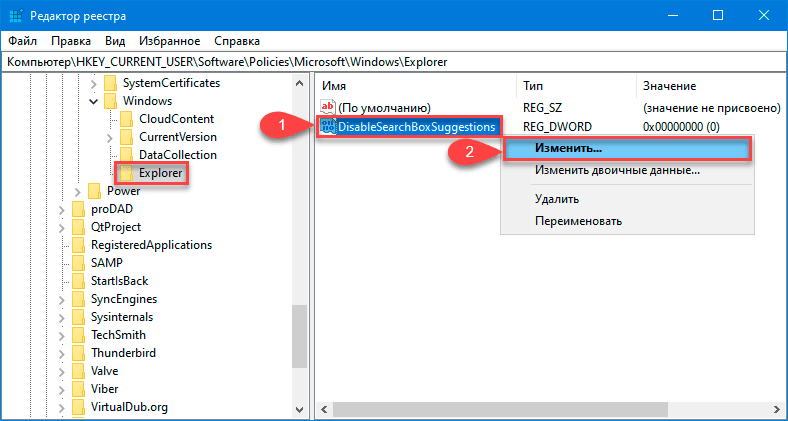Screen dimensions: 788x421
Task: Open the Справка menu
Action: tap(237, 41)
